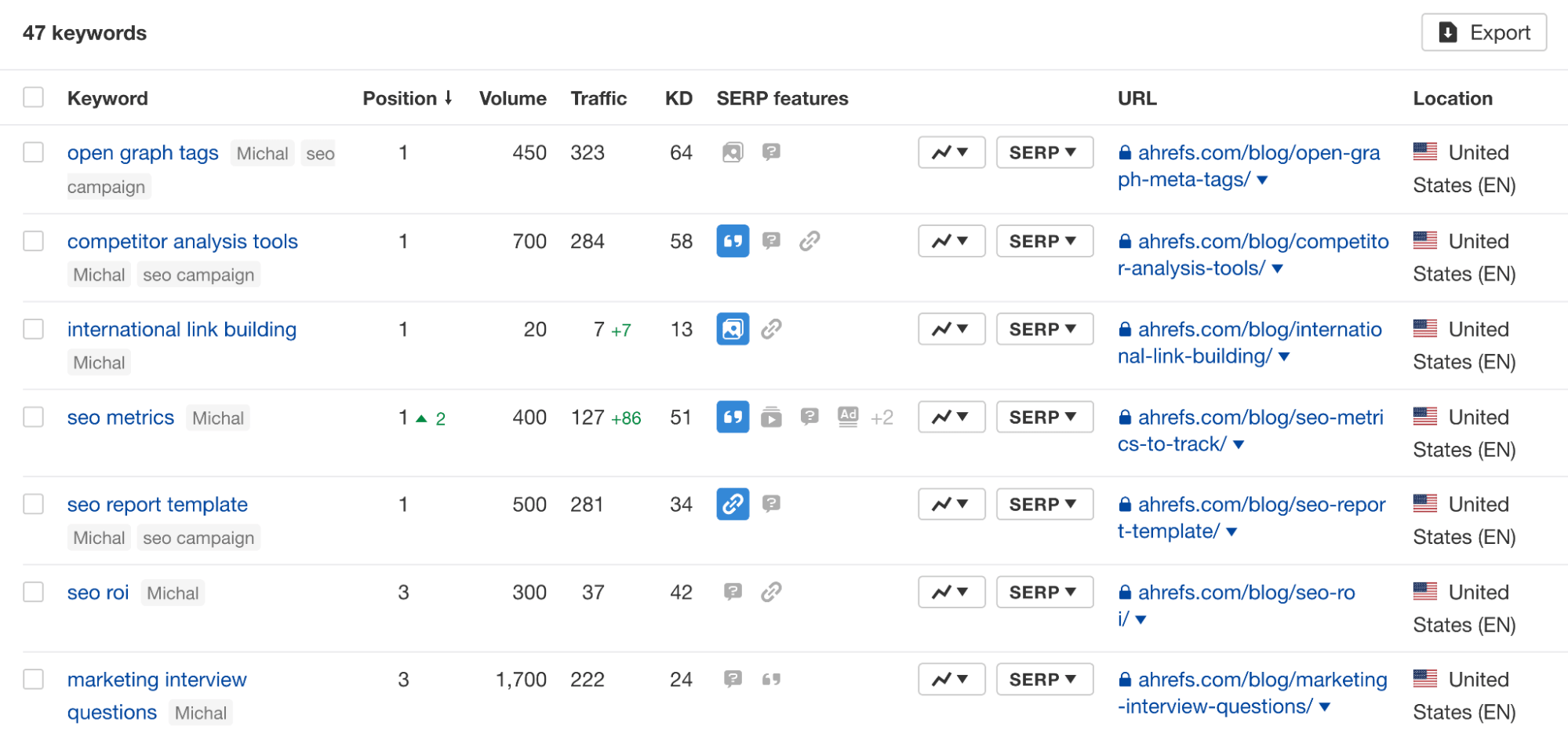This screenshot has height=737, width=1568.
Task: Open the position history chart for "marketing interview questions"
Action: coord(951,678)
